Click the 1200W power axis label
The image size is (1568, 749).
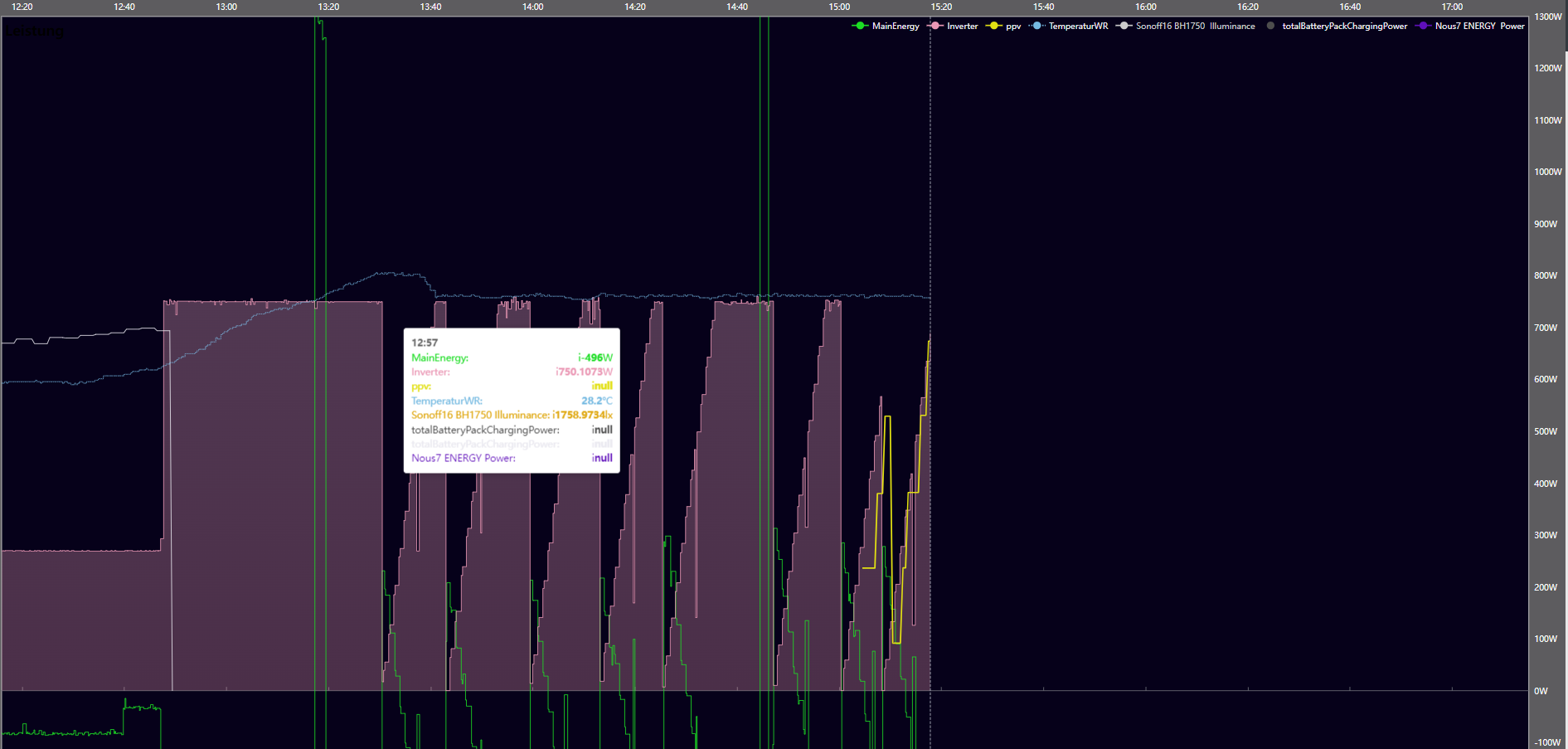pos(1548,68)
